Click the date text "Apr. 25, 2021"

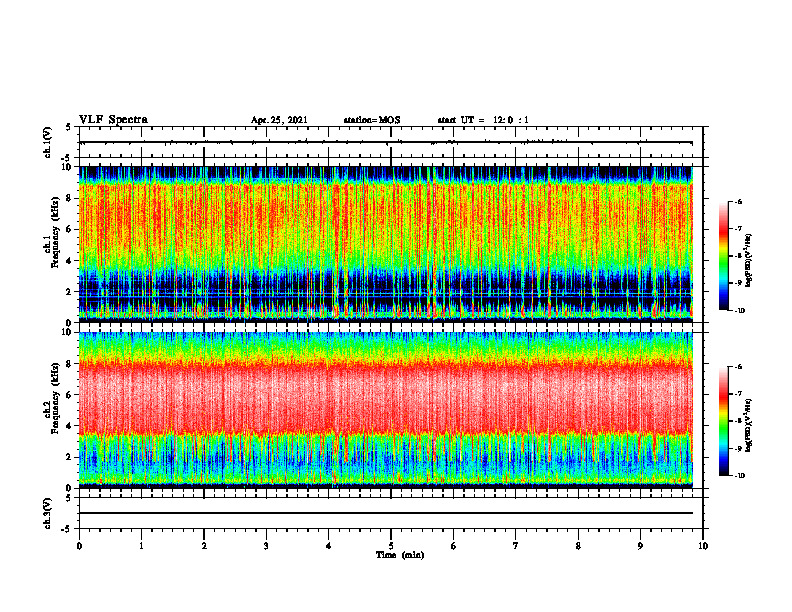click(279, 120)
